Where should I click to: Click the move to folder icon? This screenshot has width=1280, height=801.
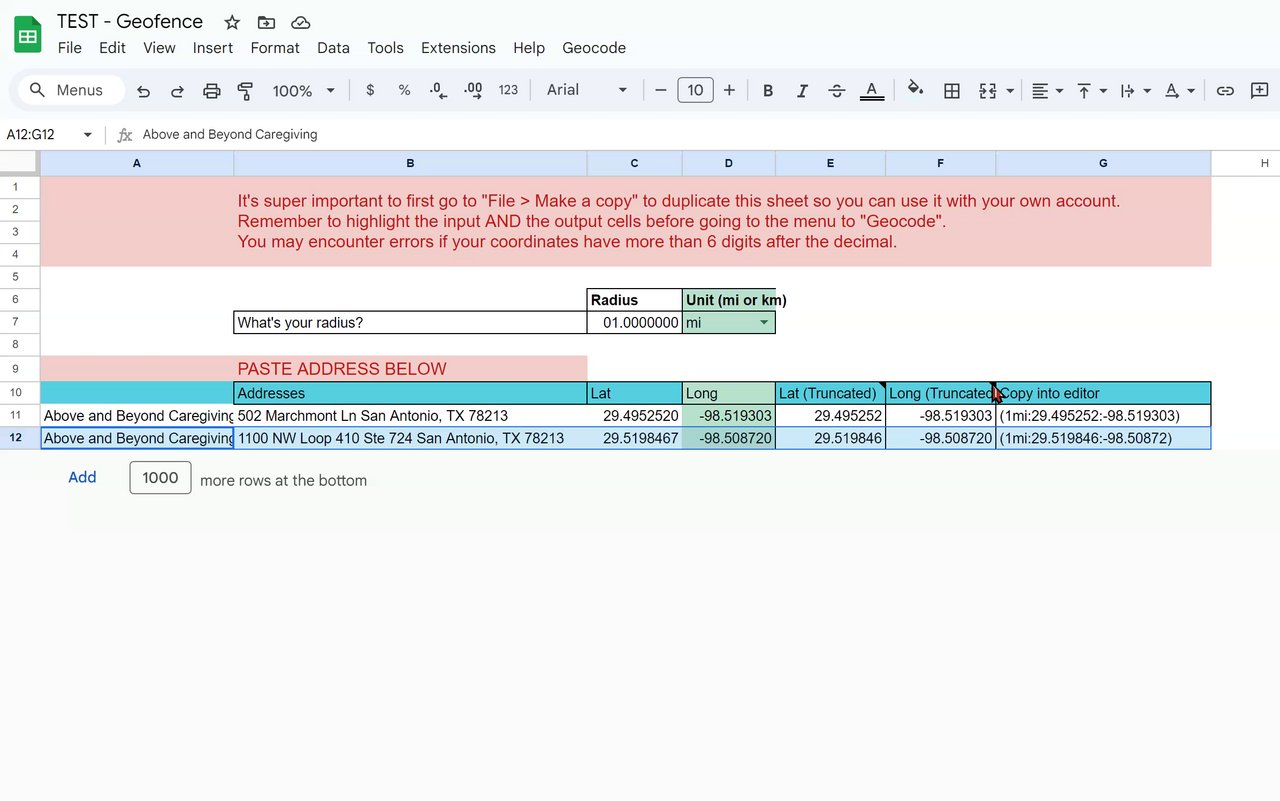click(x=266, y=22)
